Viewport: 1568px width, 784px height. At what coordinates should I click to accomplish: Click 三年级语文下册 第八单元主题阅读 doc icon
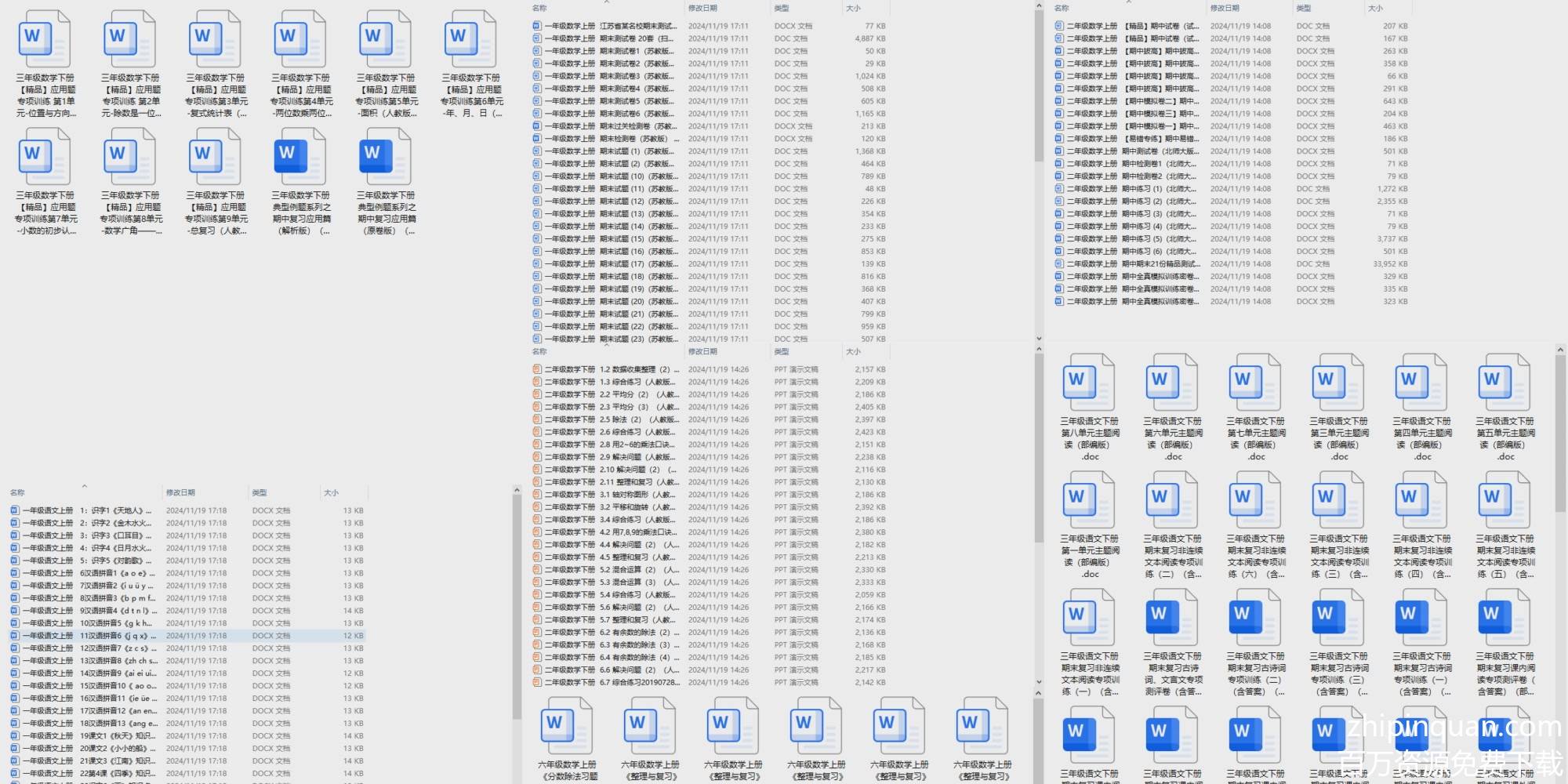tap(1089, 383)
